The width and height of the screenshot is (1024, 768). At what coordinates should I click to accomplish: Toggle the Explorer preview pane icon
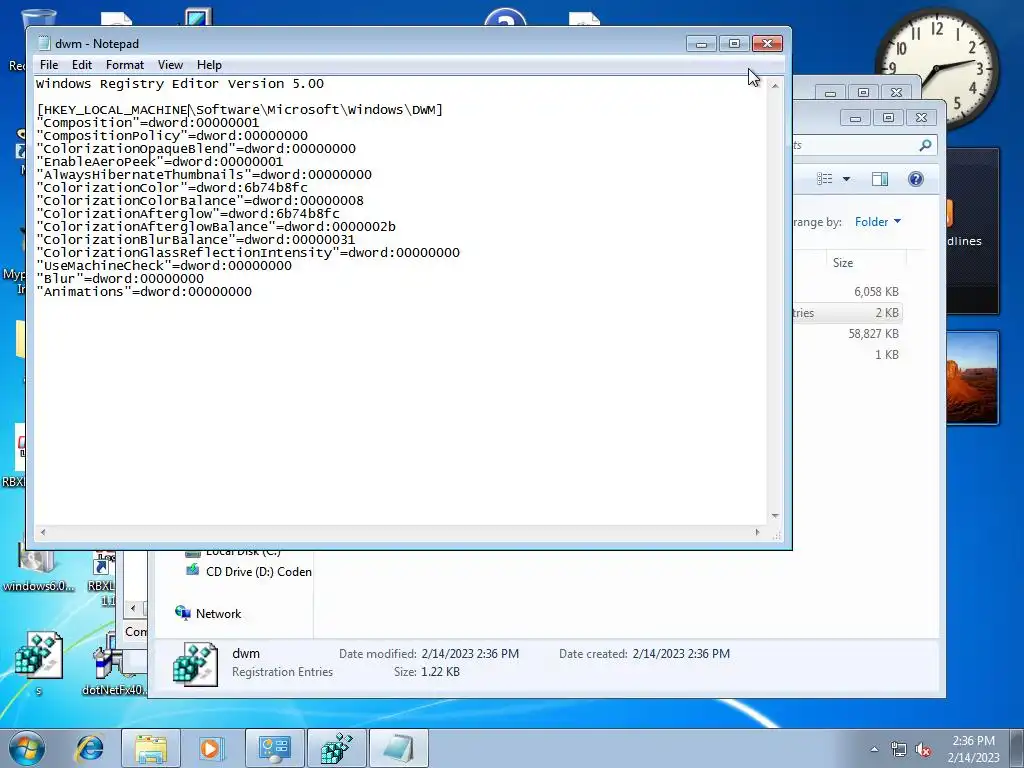[x=880, y=179]
